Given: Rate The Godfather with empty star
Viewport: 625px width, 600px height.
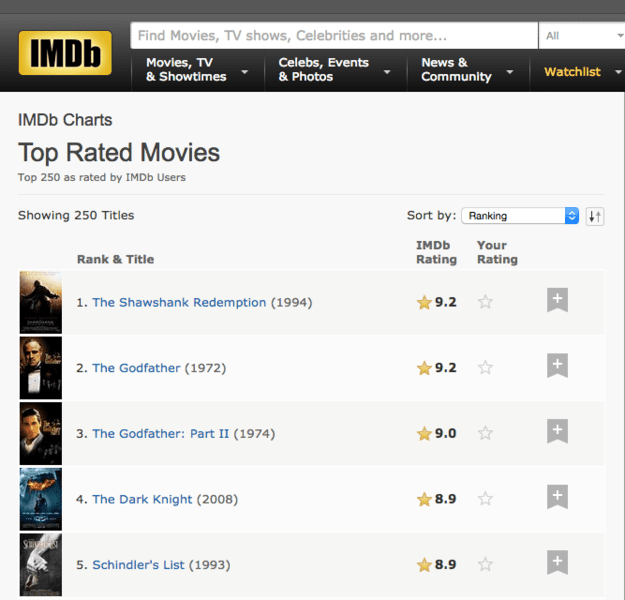Looking at the screenshot, I should (x=486, y=368).
